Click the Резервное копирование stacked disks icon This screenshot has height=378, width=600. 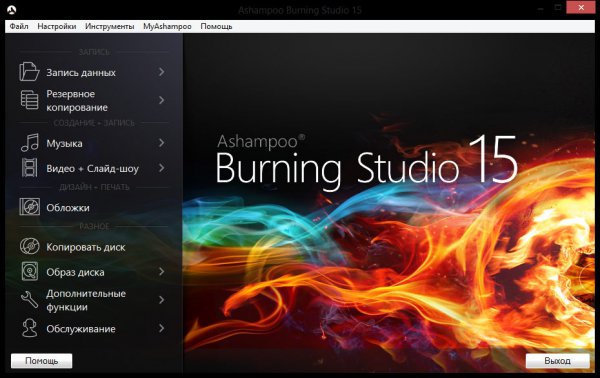[29, 100]
